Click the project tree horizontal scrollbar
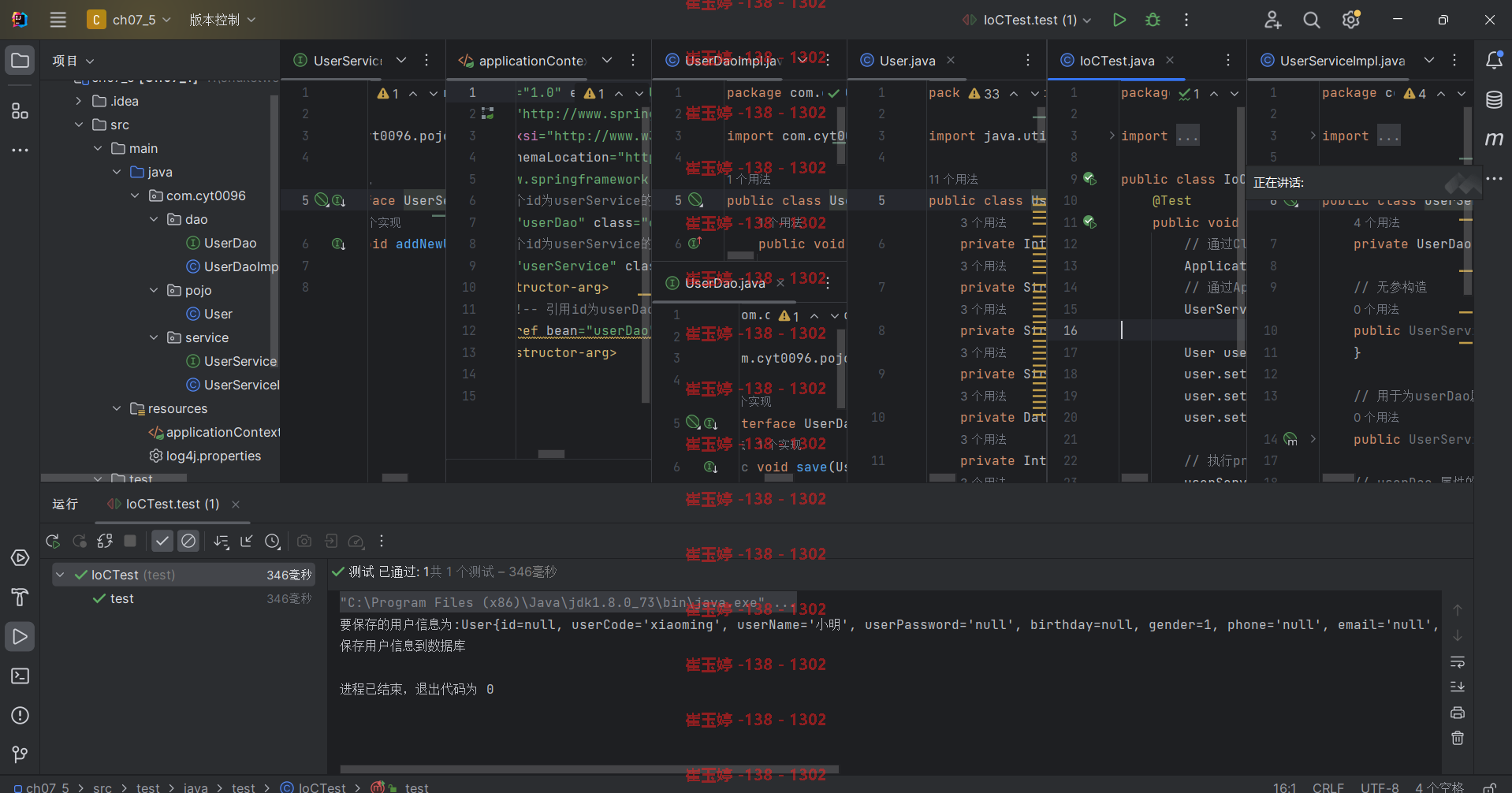This screenshot has height=793, width=1512. coord(114,478)
